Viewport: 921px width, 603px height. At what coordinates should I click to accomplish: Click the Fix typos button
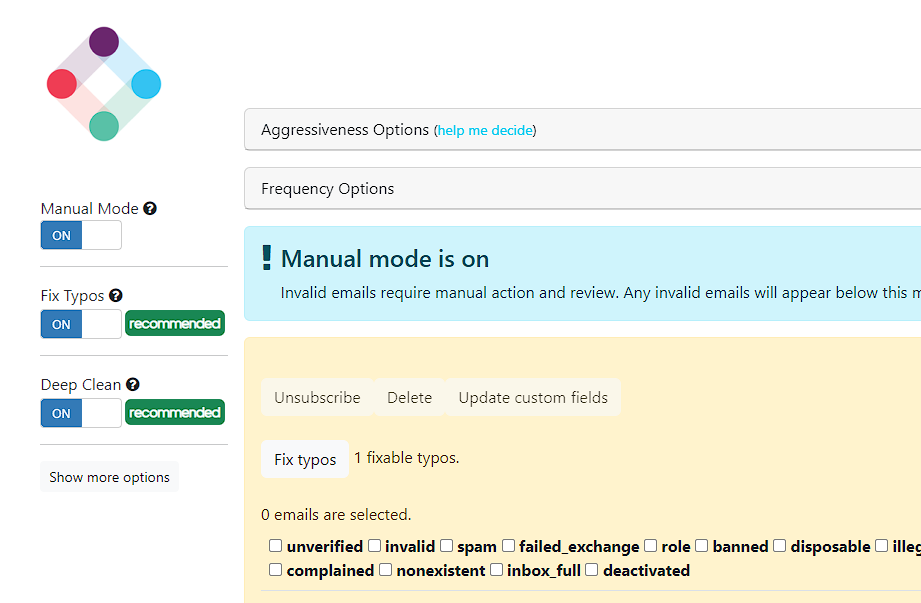(305, 459)
